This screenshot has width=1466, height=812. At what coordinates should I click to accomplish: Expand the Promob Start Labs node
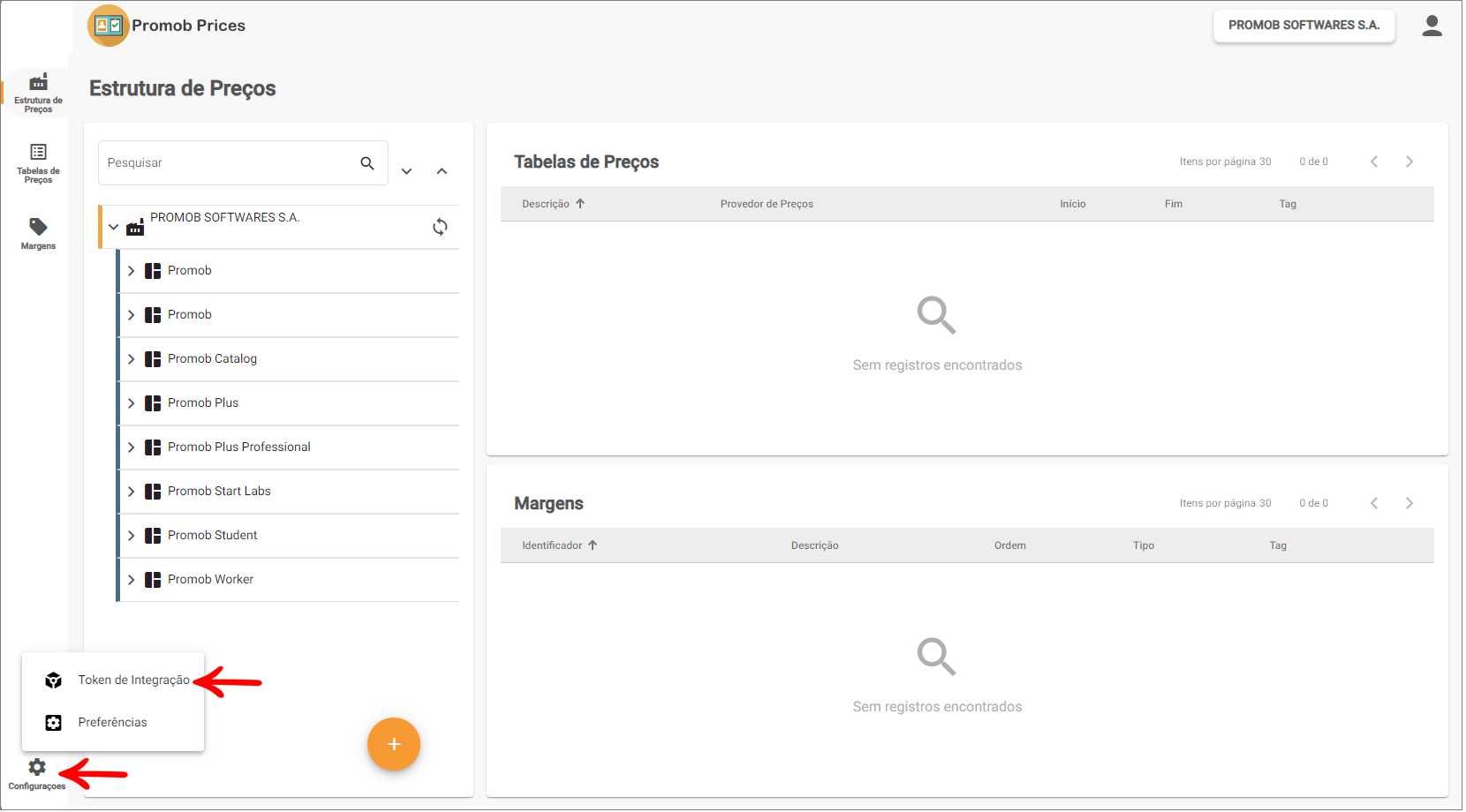(x=131, y=492)
